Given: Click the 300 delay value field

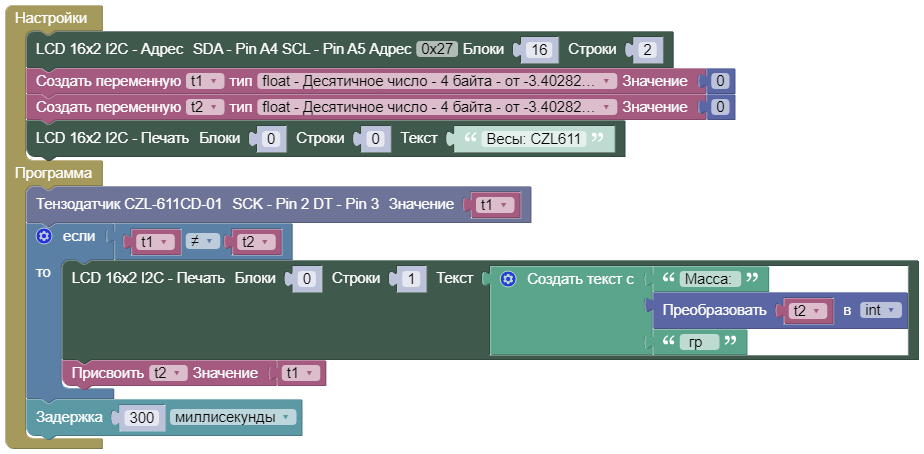Looking at the screenshot, I should coord(144,418).
